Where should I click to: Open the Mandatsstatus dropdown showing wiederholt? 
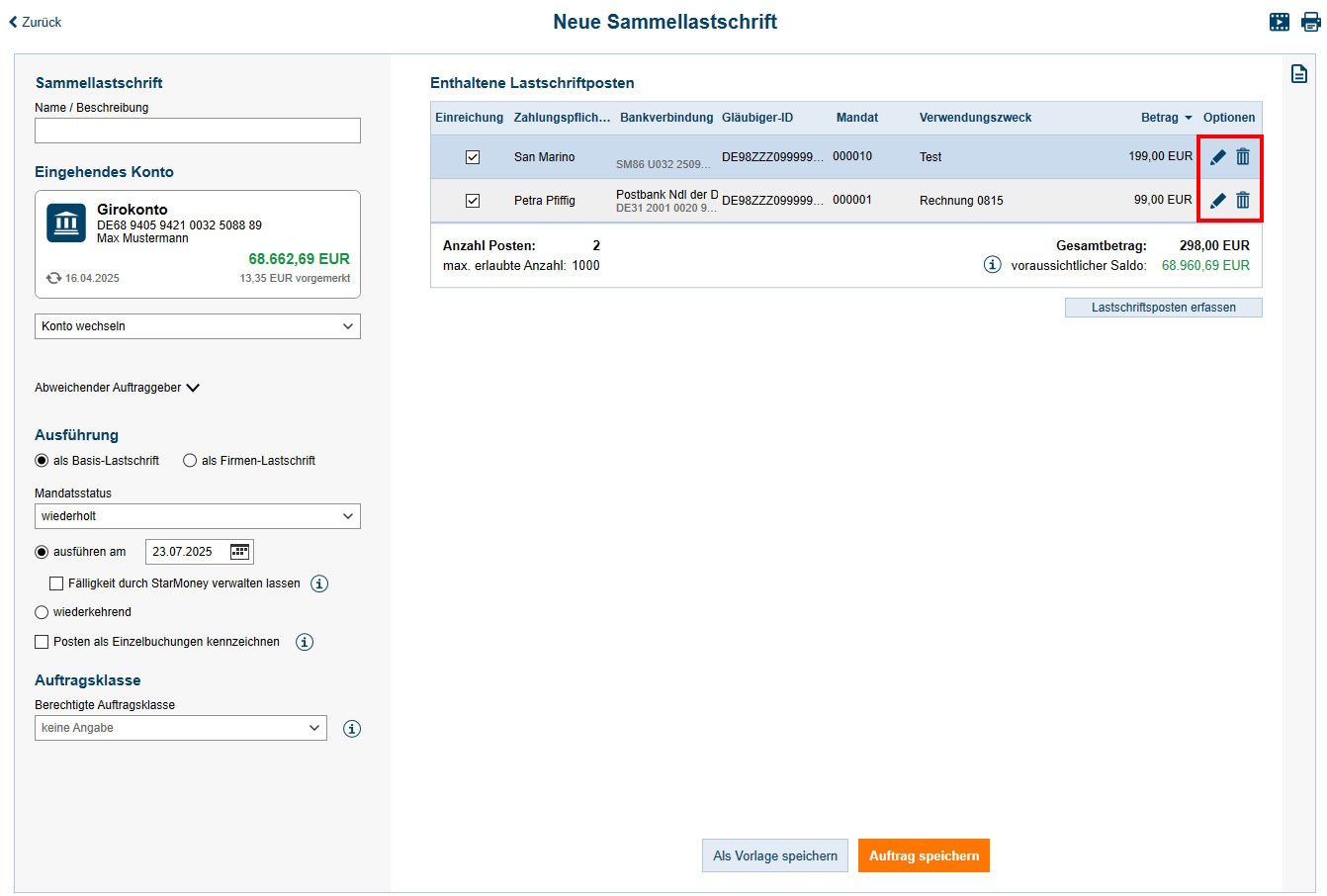click(198, 516)
